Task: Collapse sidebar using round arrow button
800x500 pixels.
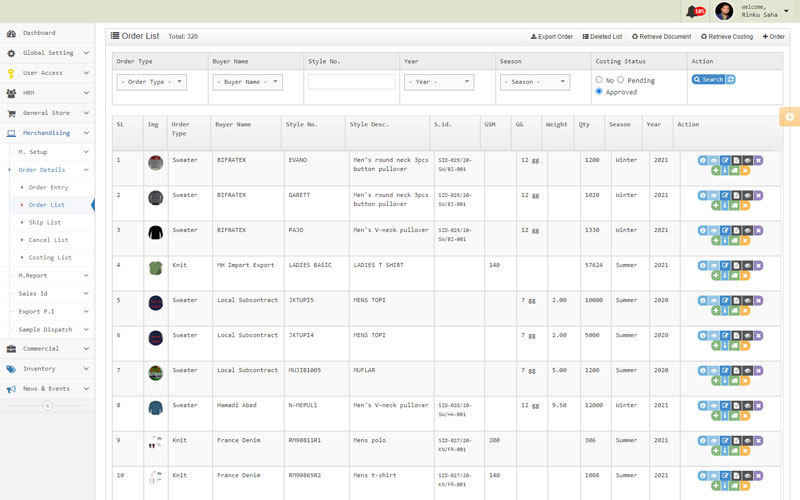Action: tap(47, 406)
